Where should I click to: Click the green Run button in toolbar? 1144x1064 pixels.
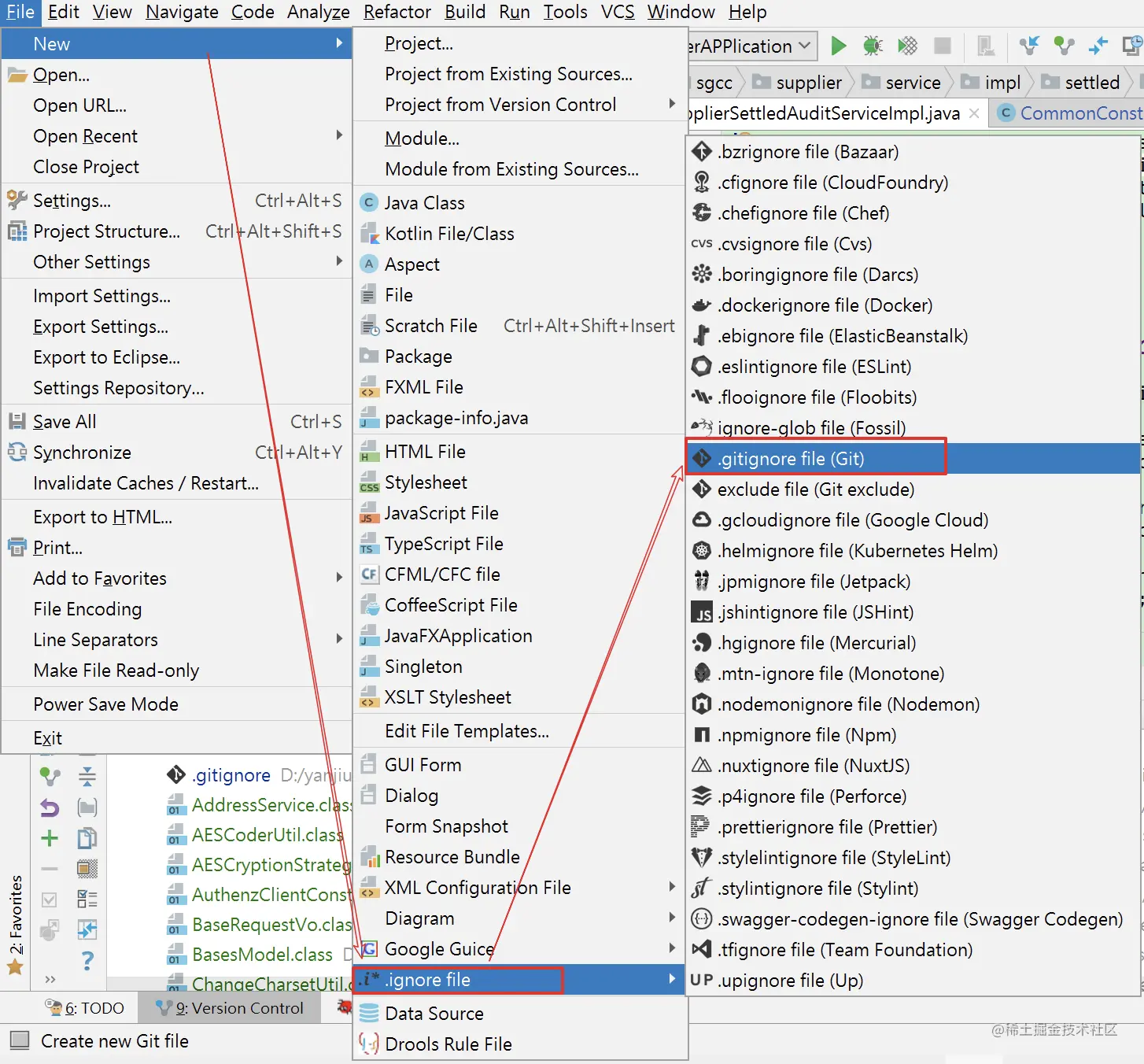[x=839, y=46]
